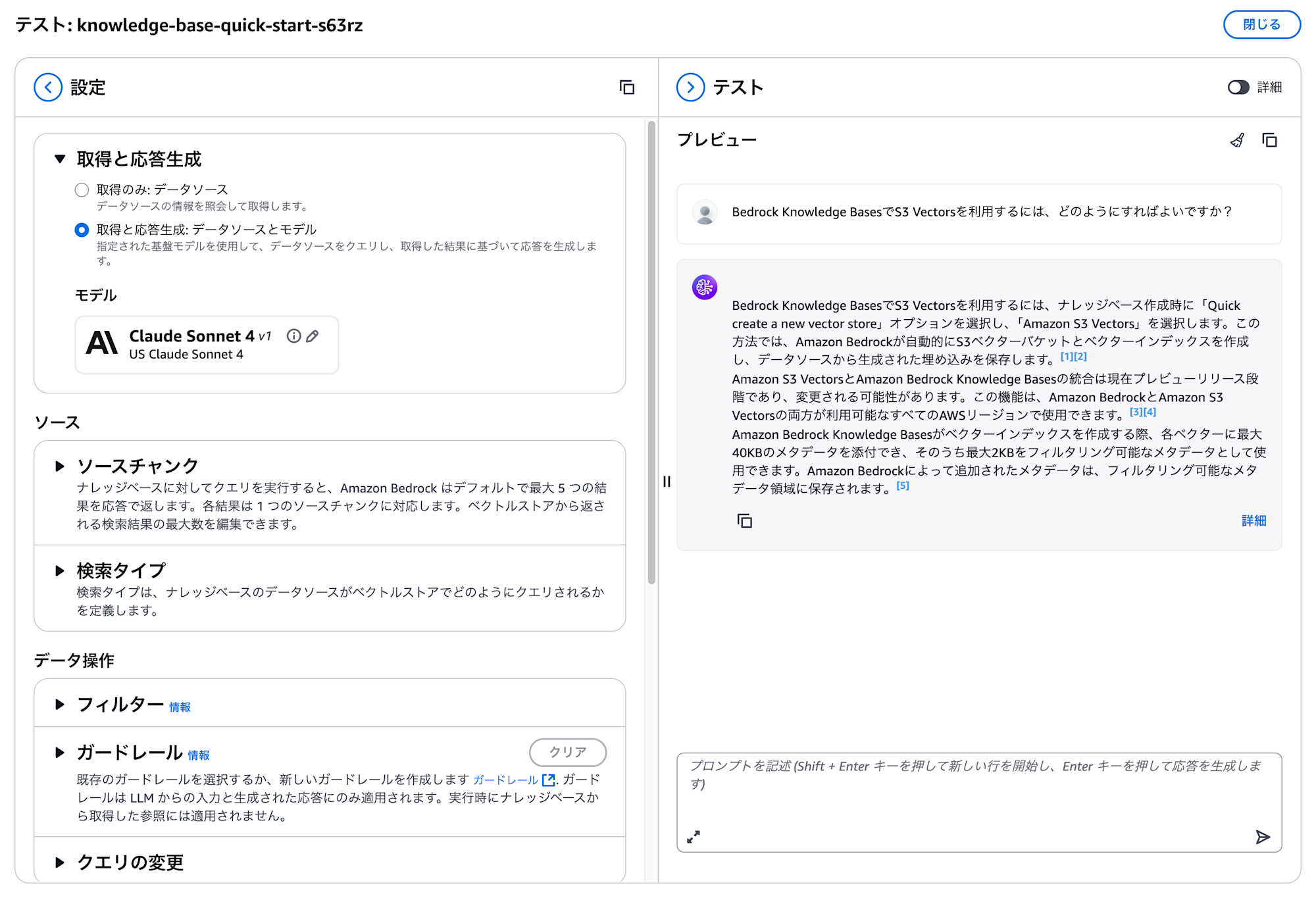Click the external link icon after ガードレール link
Viewport: 1316px width, 898px height.
click(x=548, y=780)
